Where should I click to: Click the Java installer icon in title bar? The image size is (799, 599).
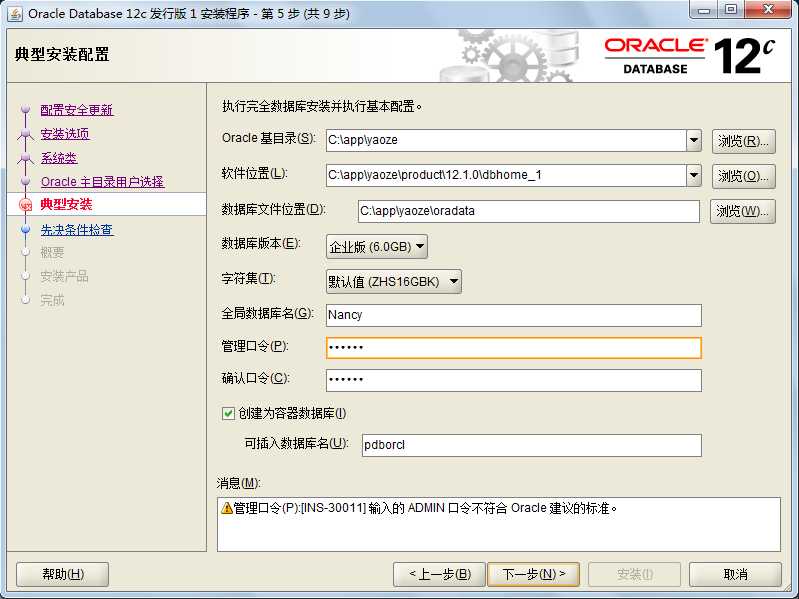point(14,13)
